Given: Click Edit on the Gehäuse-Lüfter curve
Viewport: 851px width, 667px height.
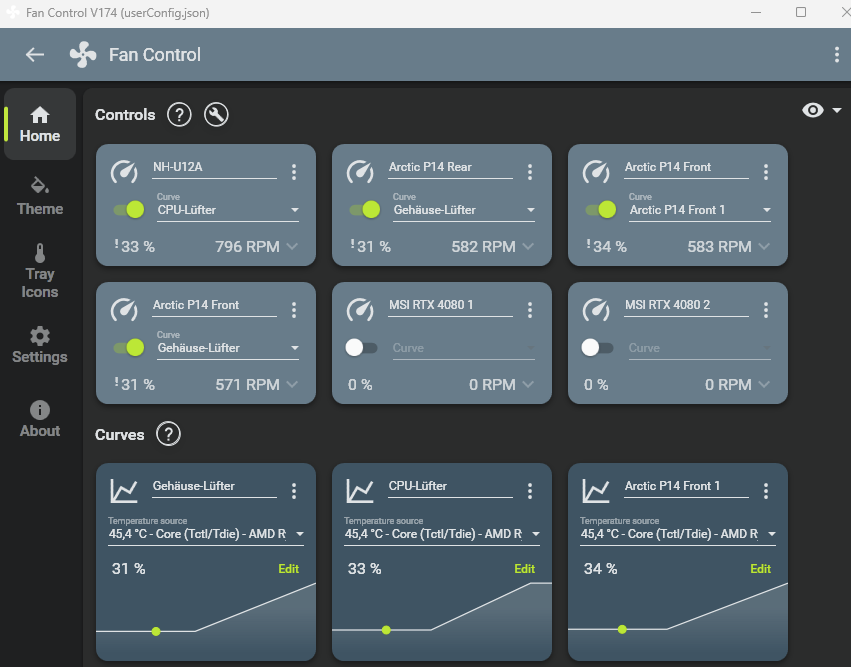Looking at the screenshot, I should (288, 569).
